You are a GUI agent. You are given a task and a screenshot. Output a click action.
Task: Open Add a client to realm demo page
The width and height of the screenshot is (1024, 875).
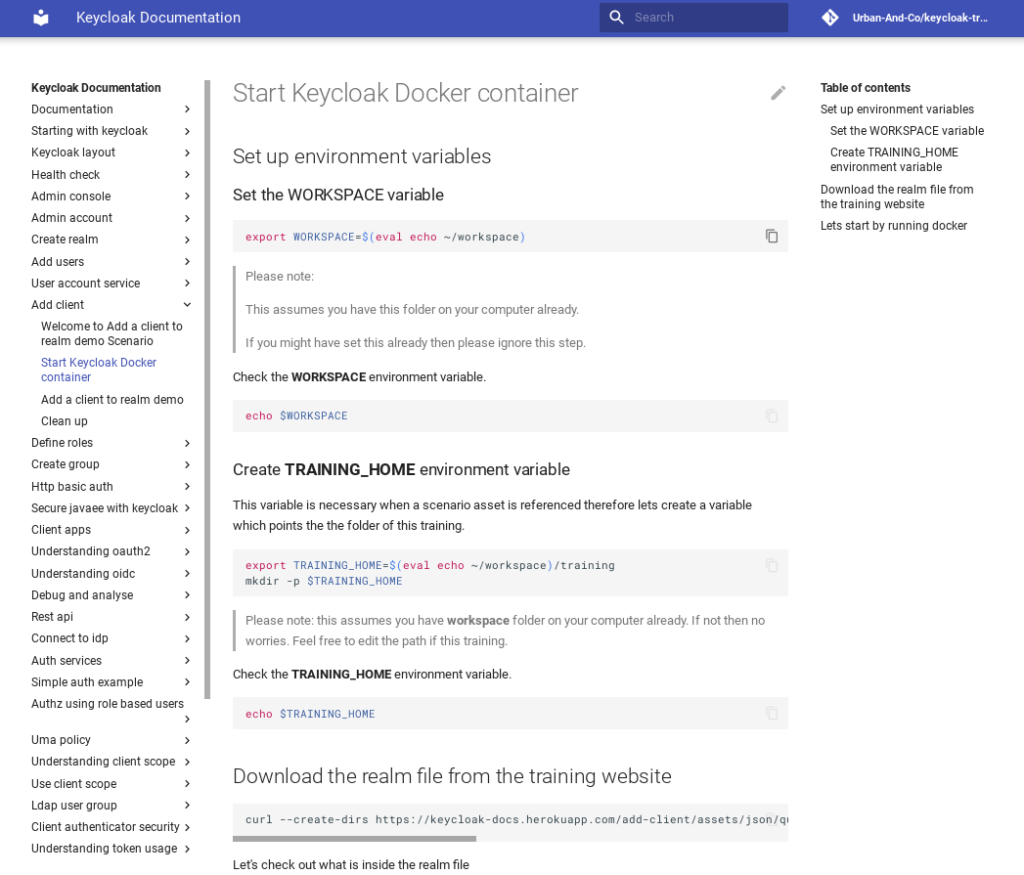[x=112, y=400]
